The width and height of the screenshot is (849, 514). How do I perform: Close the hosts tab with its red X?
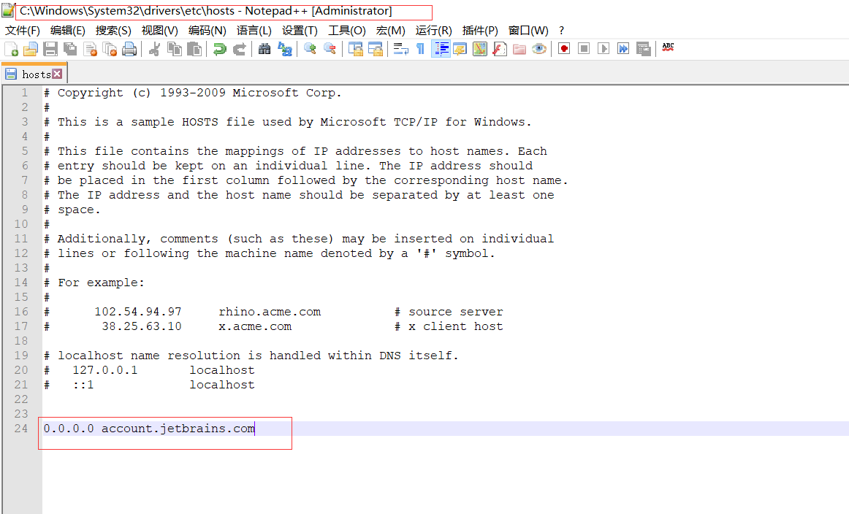(57, 74)
